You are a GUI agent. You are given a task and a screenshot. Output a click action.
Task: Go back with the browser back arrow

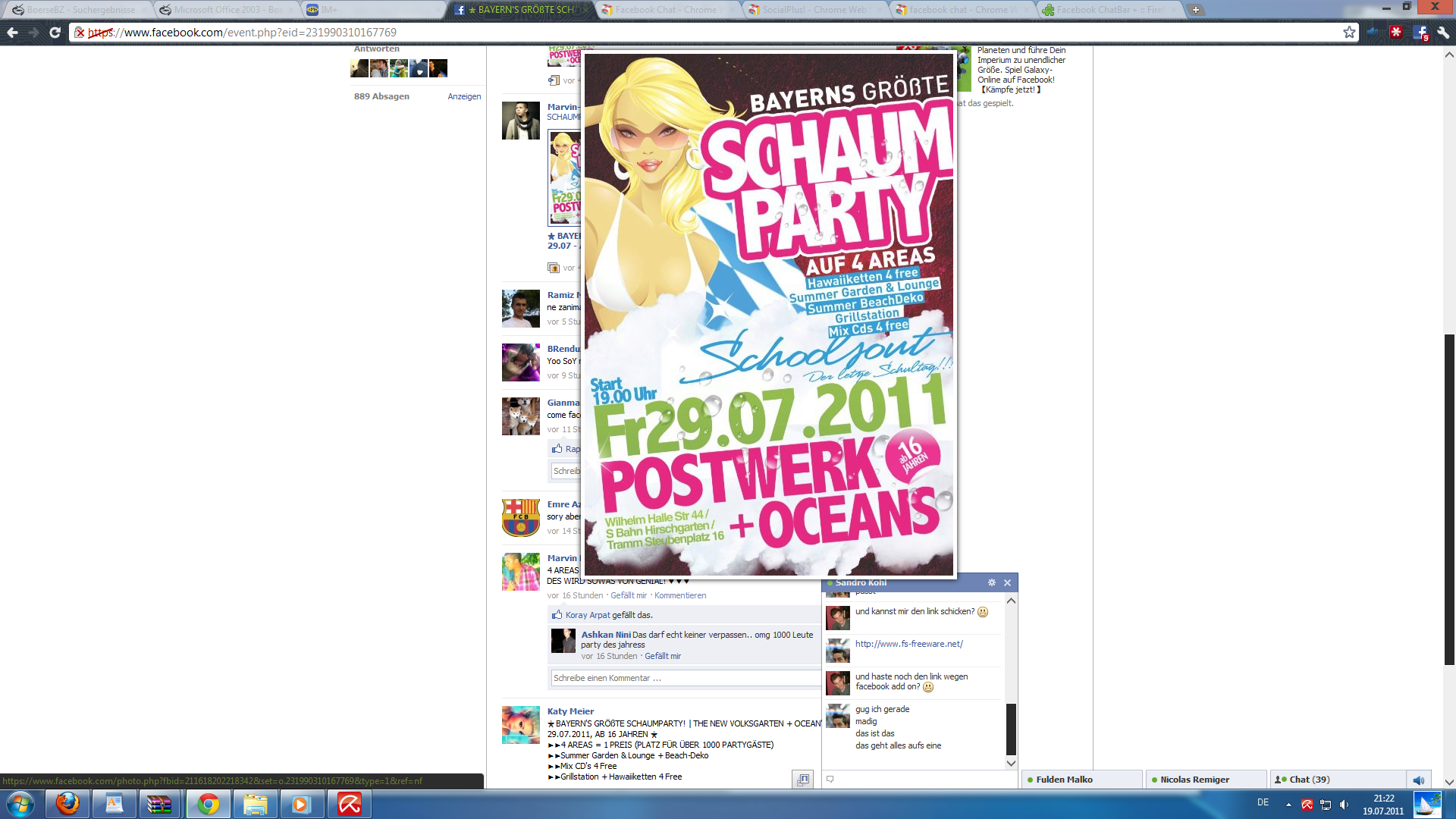[12, 33]
